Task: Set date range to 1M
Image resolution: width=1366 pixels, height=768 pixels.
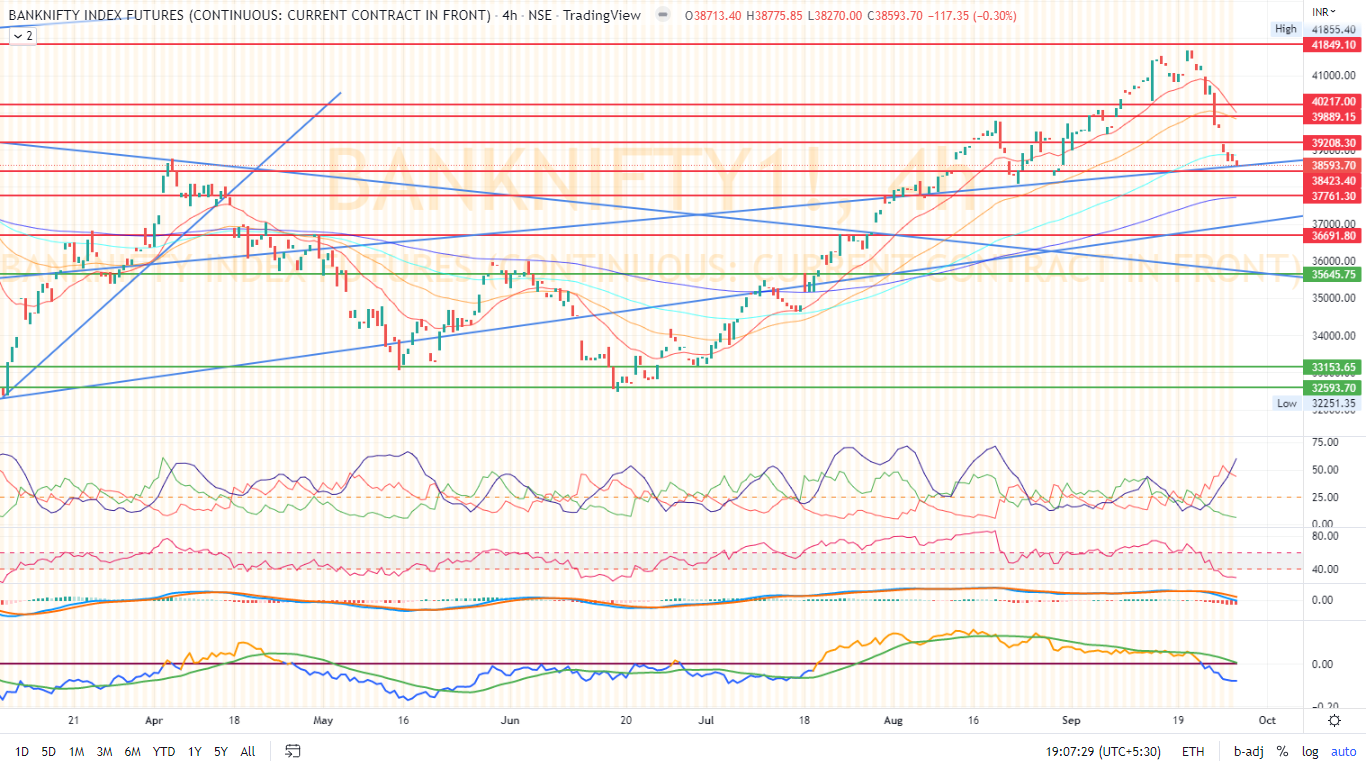Action: click(x=76, y=751)
